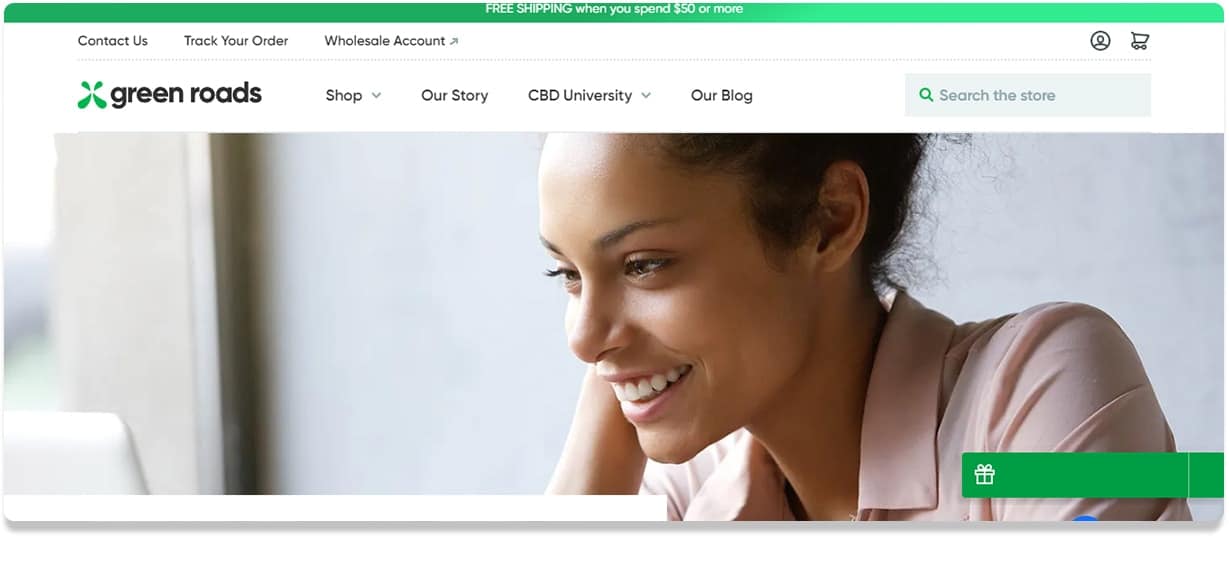
Task: Click the FREE SHIPPING promo banner
Action: (614, 9)
